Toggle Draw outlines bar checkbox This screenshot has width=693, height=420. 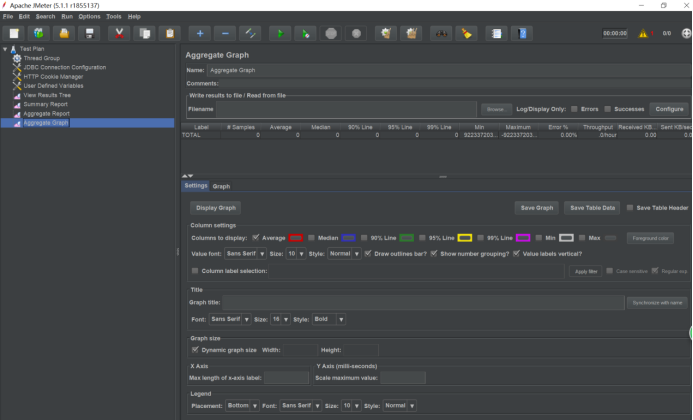point(368,254)
